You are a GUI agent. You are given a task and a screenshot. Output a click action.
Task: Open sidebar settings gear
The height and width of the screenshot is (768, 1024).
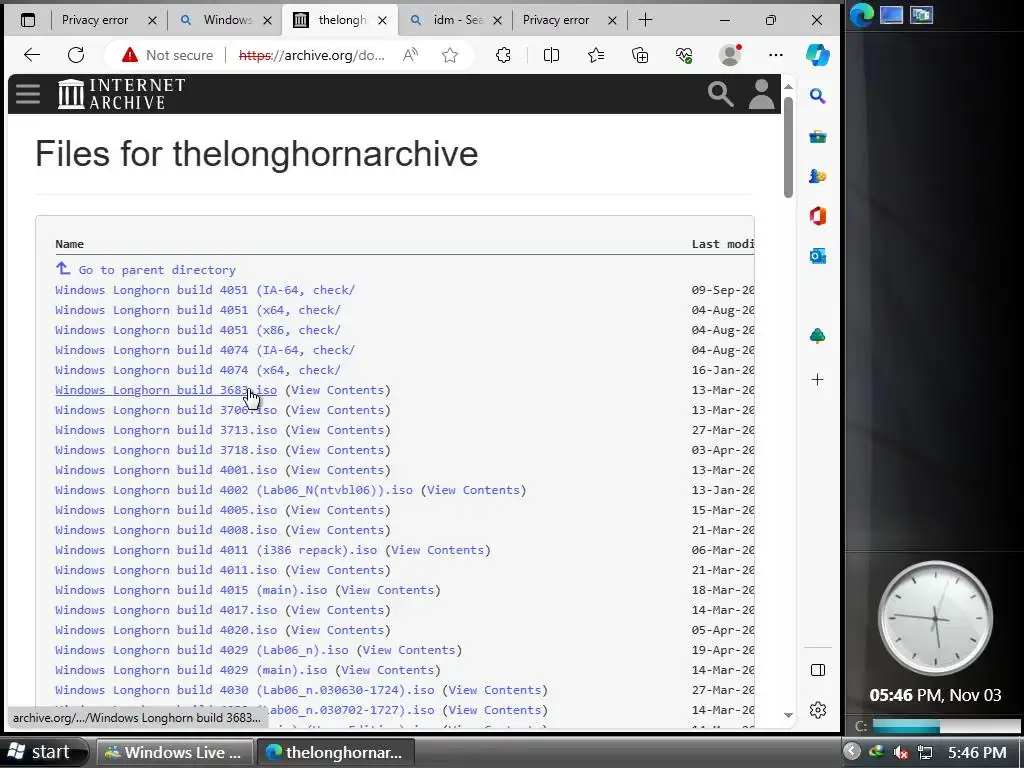[x=818, y=710]
